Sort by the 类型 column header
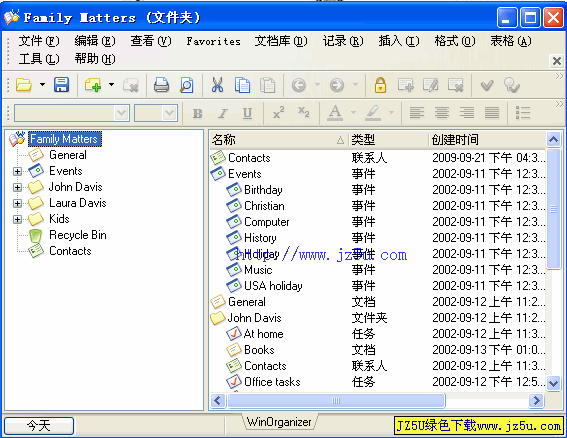This screenshot has height=438, width=567. tap(388, 140)
